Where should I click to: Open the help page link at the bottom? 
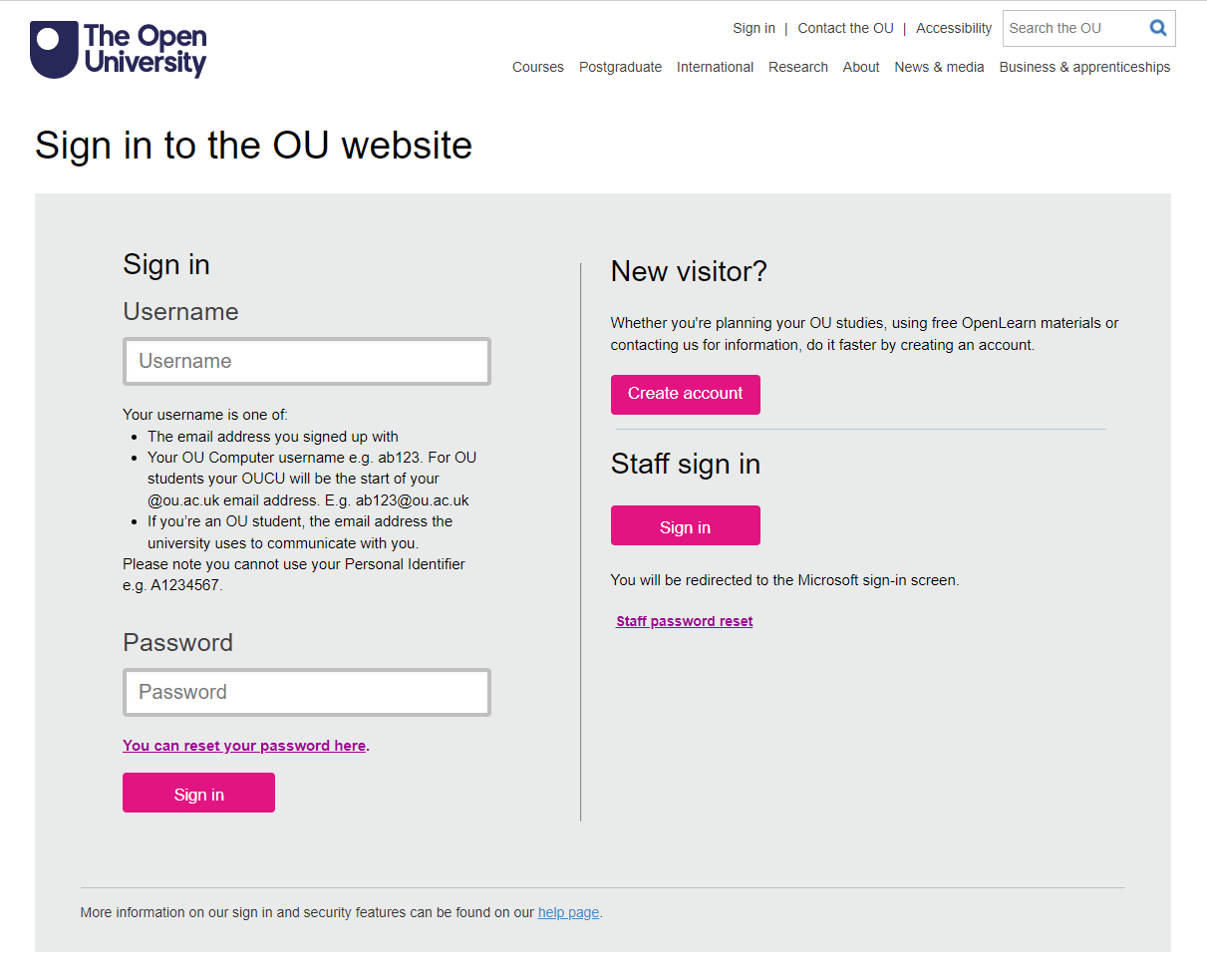point(568,912)
